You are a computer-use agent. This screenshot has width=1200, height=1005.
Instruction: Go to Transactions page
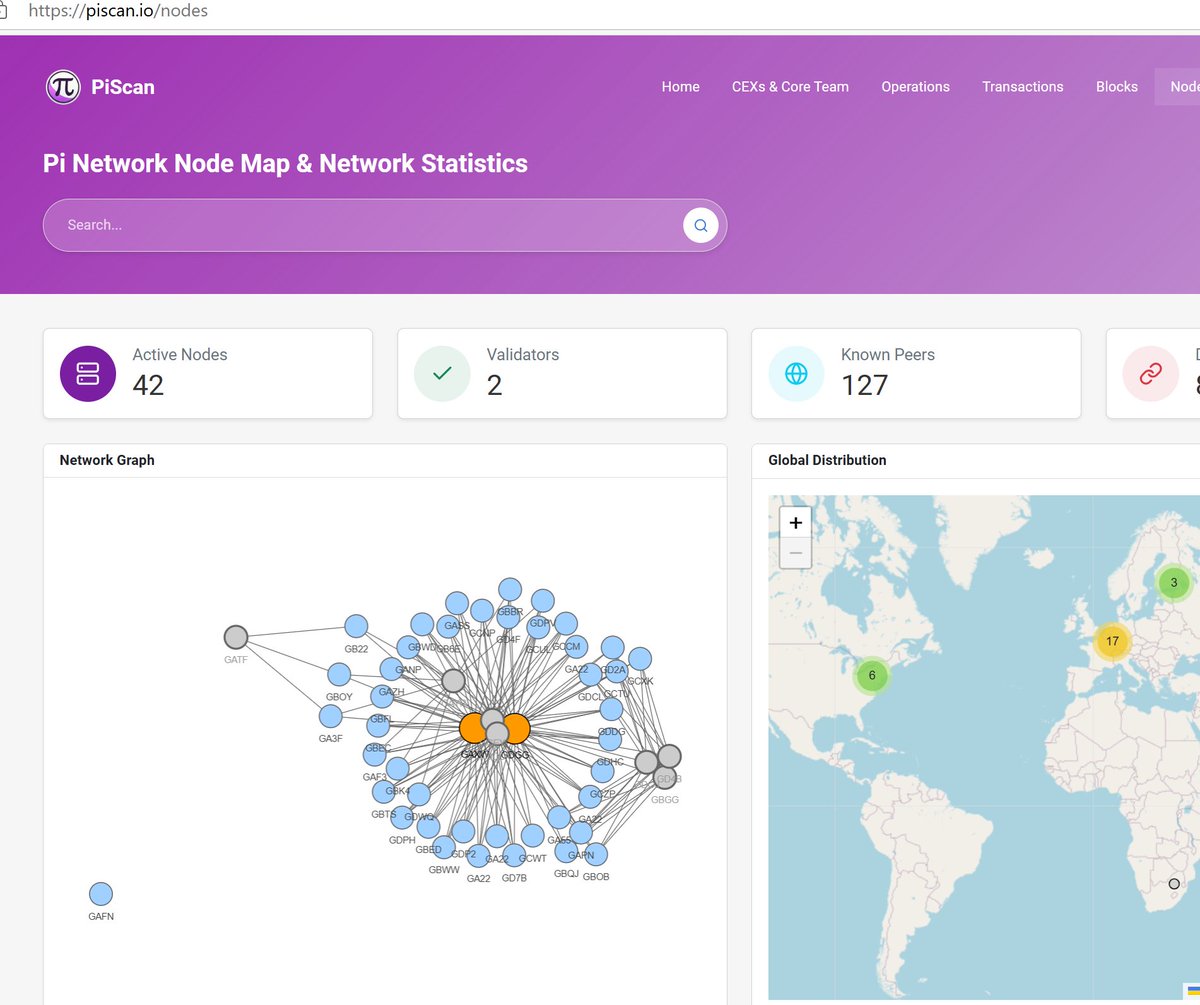coord(1023,87)
